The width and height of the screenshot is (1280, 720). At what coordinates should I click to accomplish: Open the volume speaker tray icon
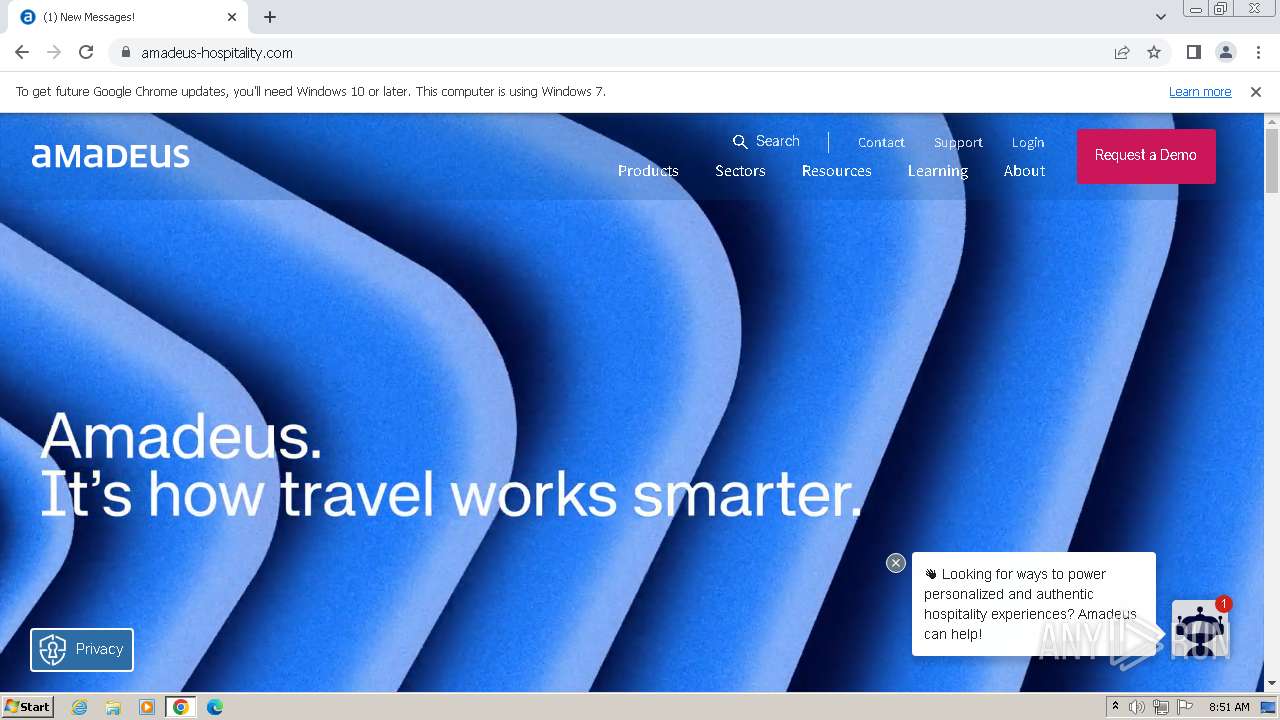click(1137, 707)
